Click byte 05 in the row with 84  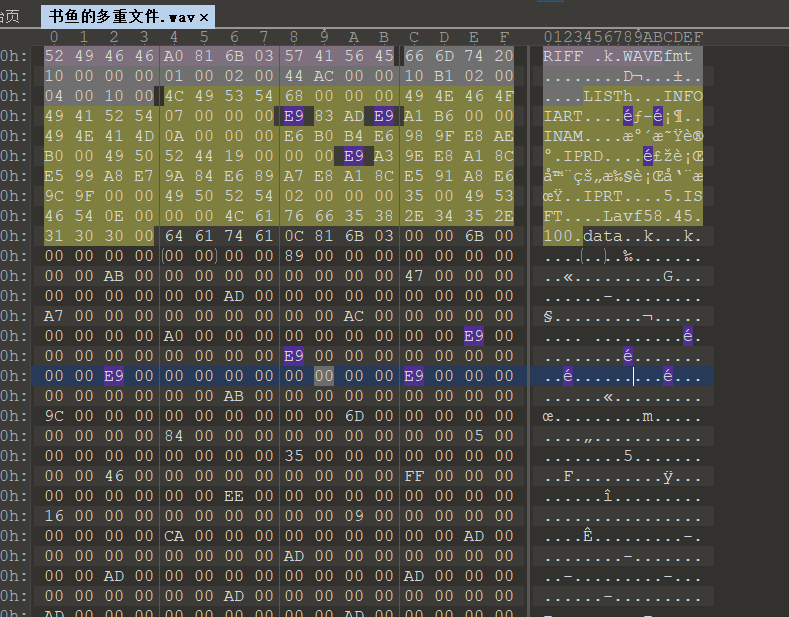tap(474, 436)
